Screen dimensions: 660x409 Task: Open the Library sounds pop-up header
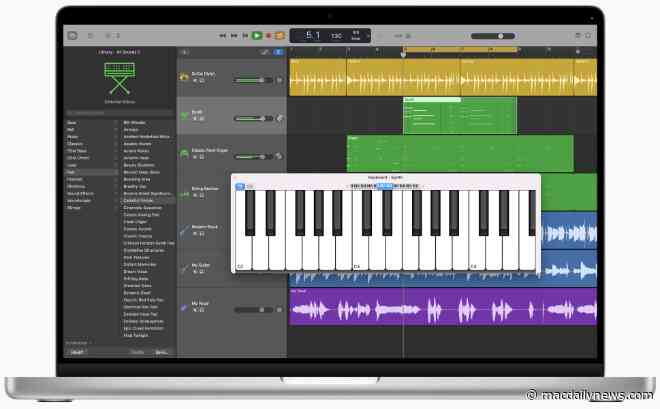[120, 52]
